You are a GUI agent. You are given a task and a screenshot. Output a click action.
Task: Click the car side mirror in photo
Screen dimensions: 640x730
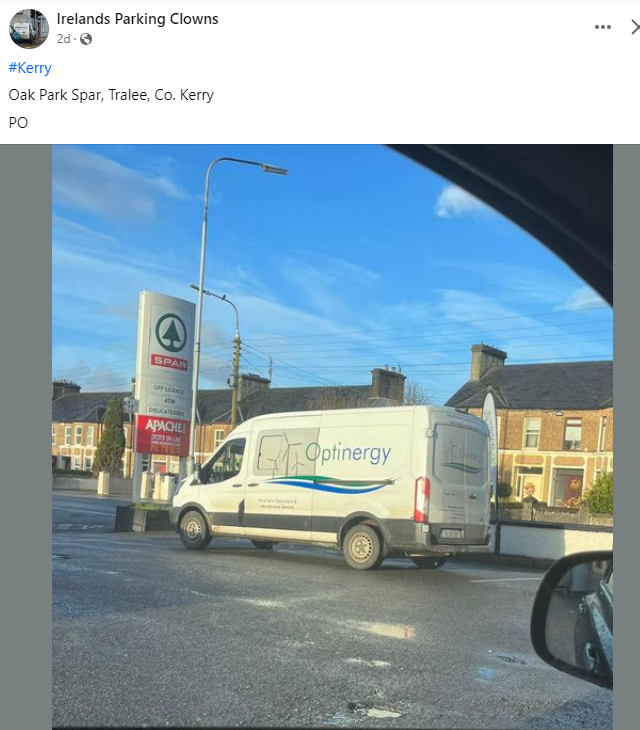pos(572,618)
